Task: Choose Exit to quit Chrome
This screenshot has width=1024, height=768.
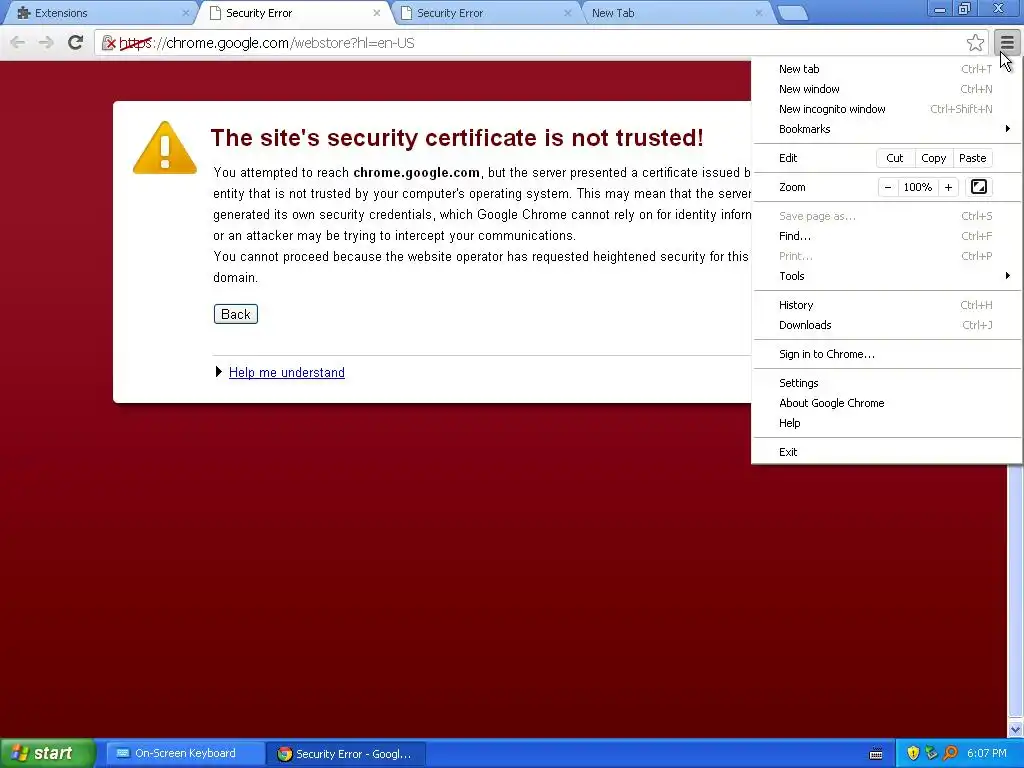Action: [x=887, y=452]
